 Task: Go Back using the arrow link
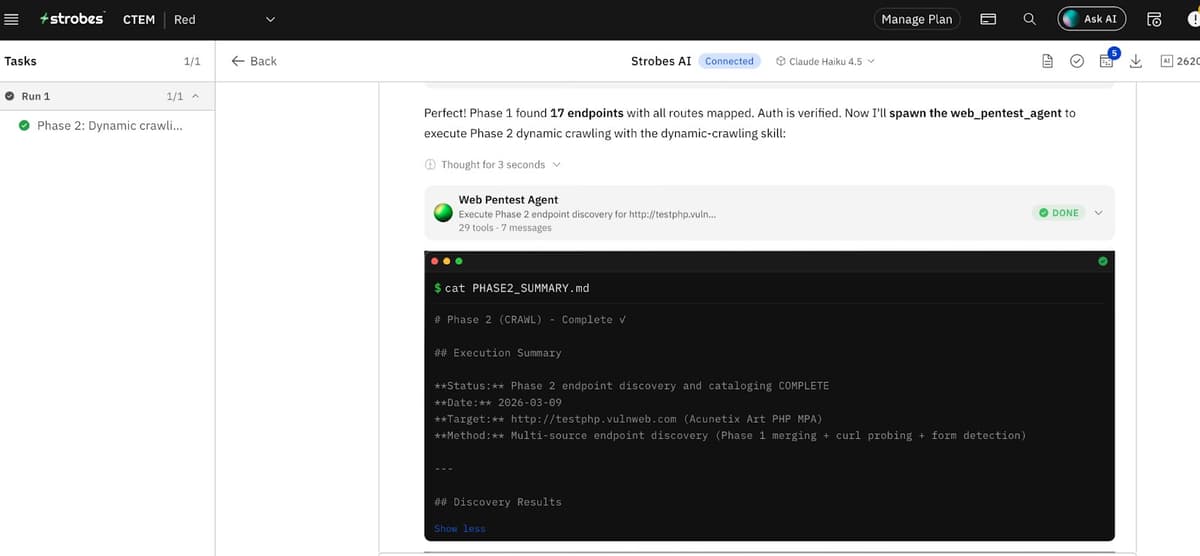click(x=254, y=61)
